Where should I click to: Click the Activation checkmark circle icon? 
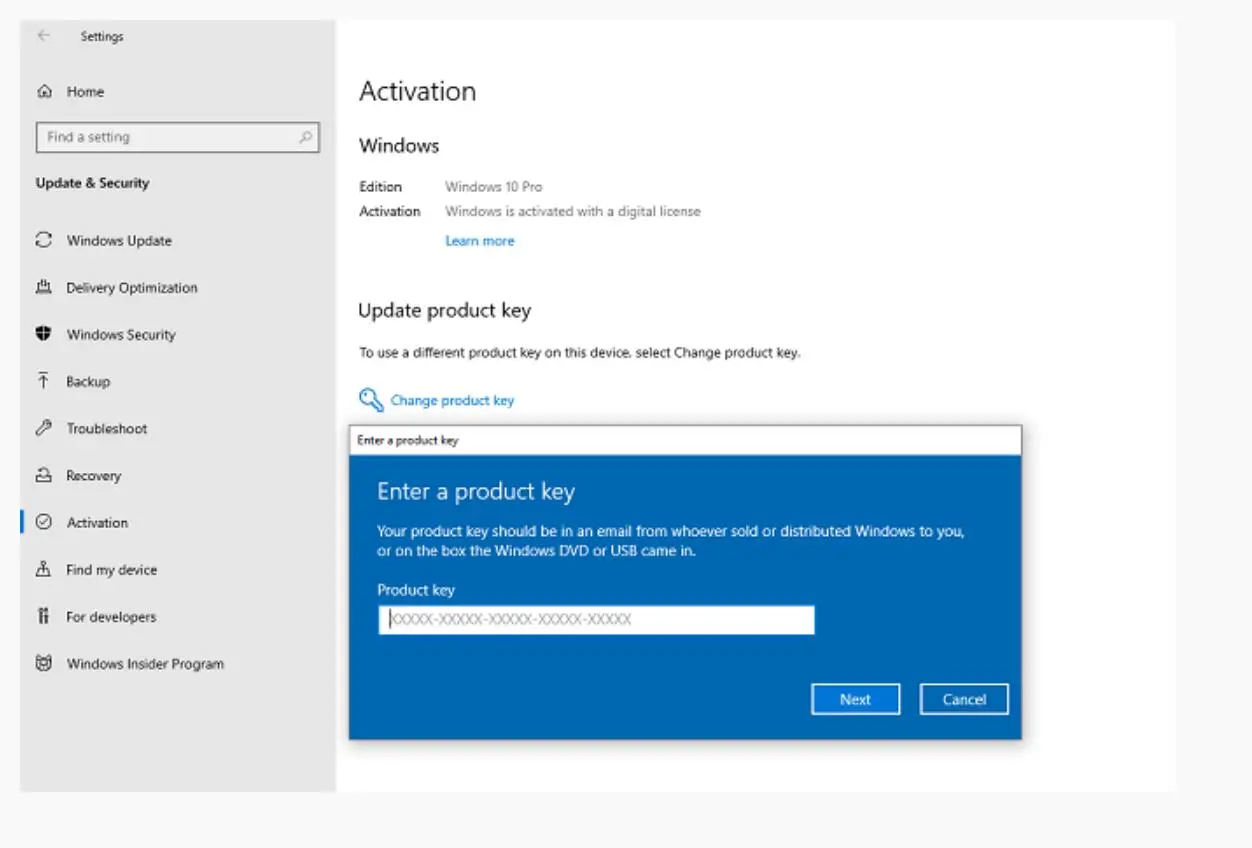[44, 522]
